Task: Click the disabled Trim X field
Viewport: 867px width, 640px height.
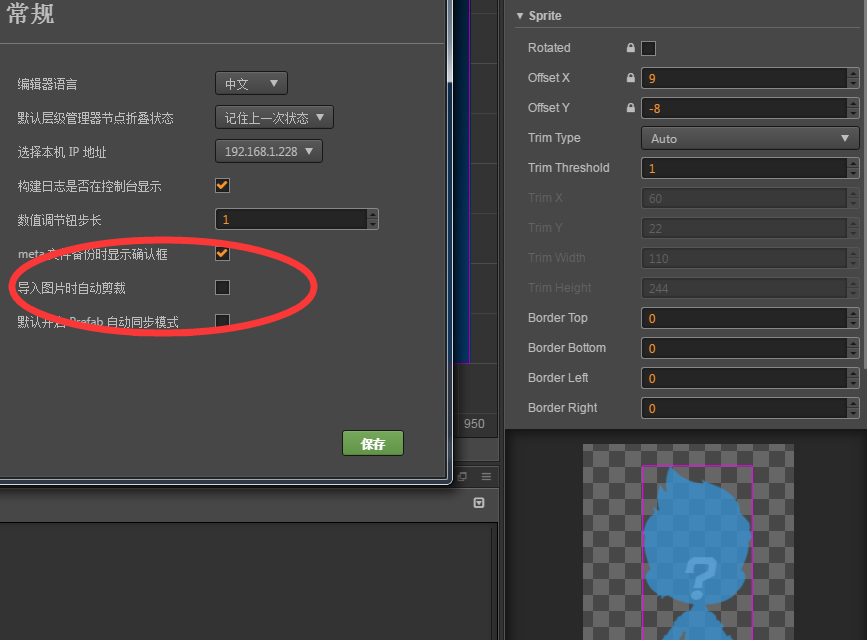Action: click(x=744, y=198)
